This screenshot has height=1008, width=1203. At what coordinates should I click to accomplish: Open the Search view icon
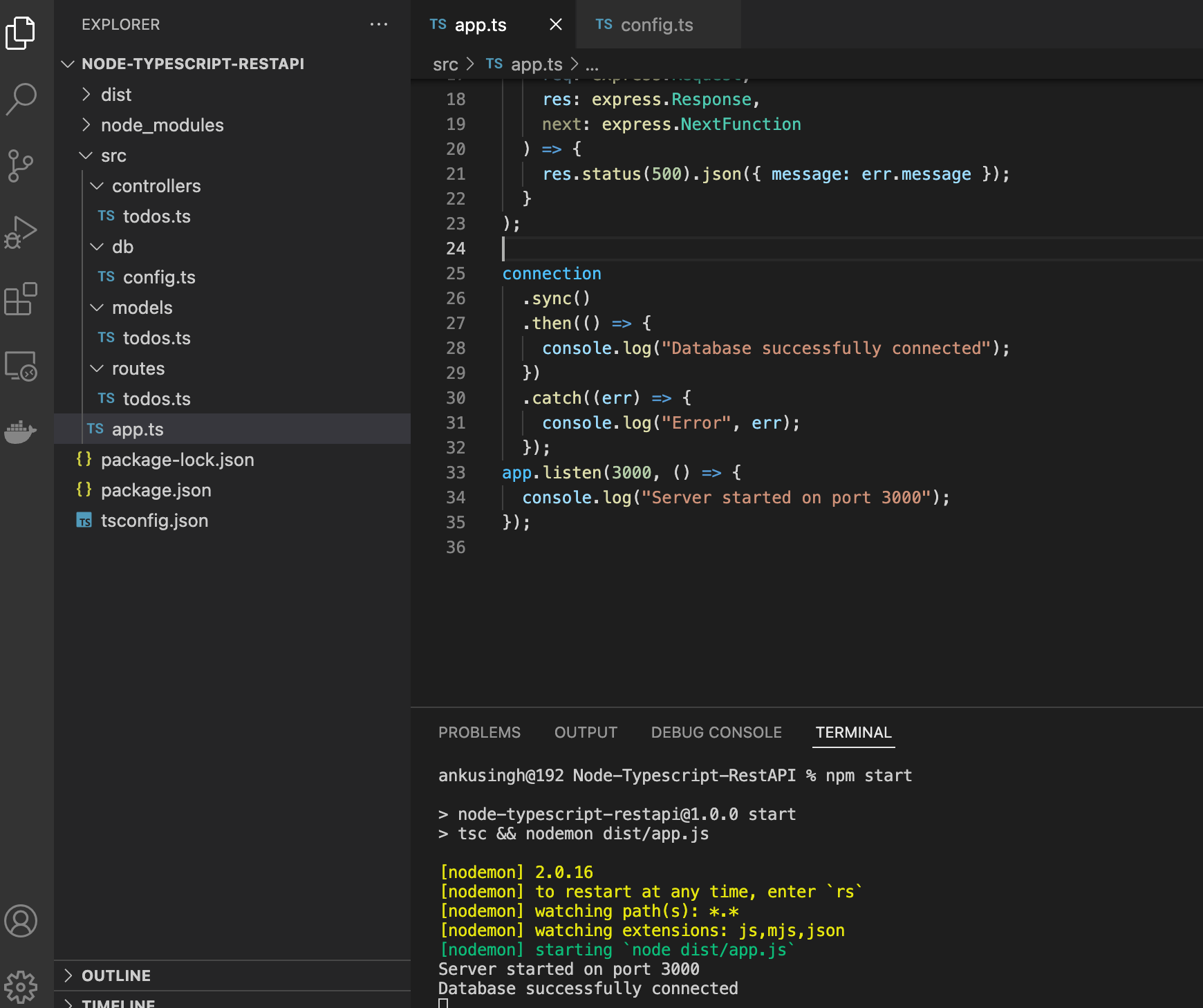(21, 99)
